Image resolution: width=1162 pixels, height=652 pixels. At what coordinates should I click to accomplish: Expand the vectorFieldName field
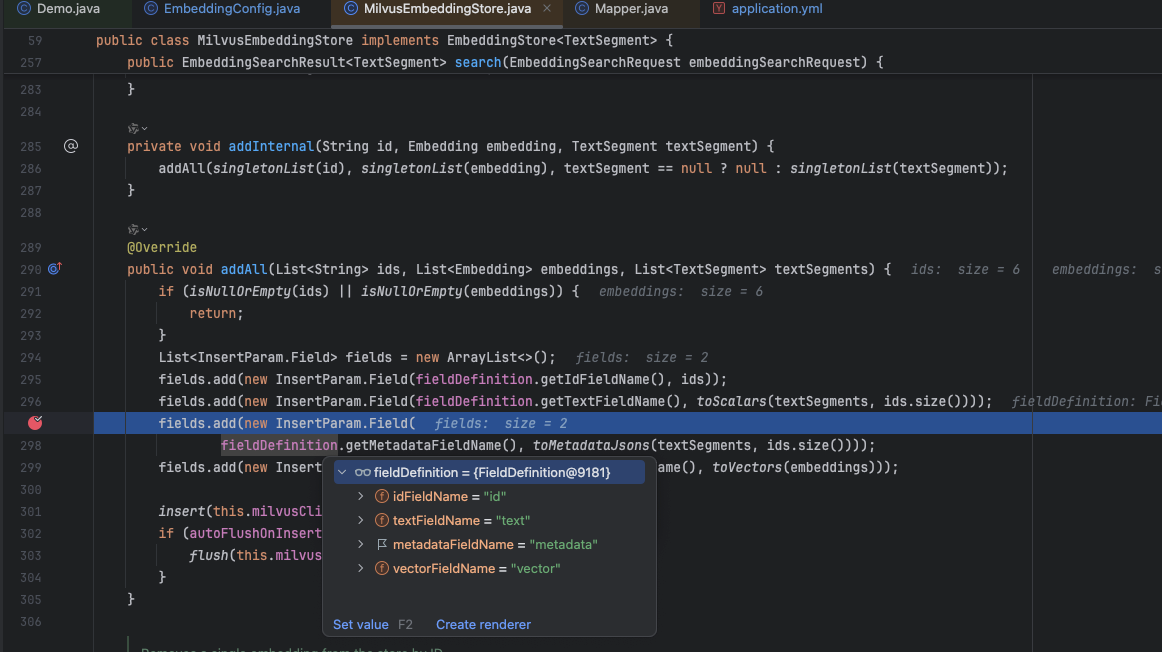point(361,569)
